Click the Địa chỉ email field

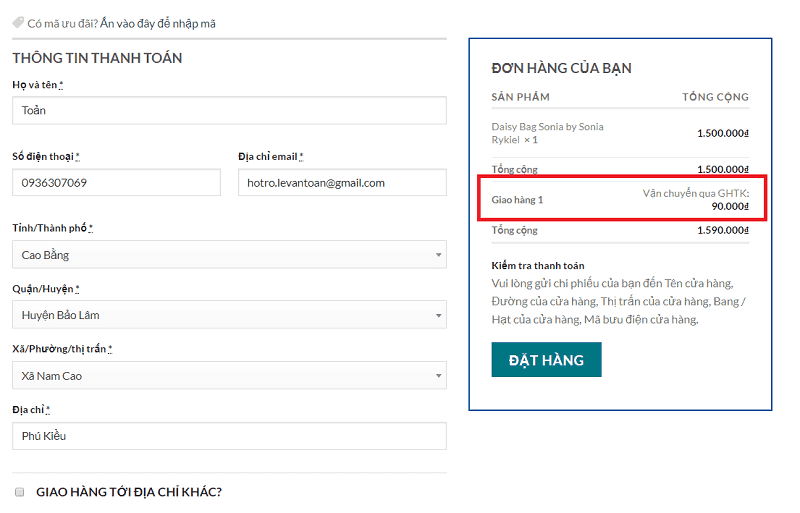click(x=342, y=182)
